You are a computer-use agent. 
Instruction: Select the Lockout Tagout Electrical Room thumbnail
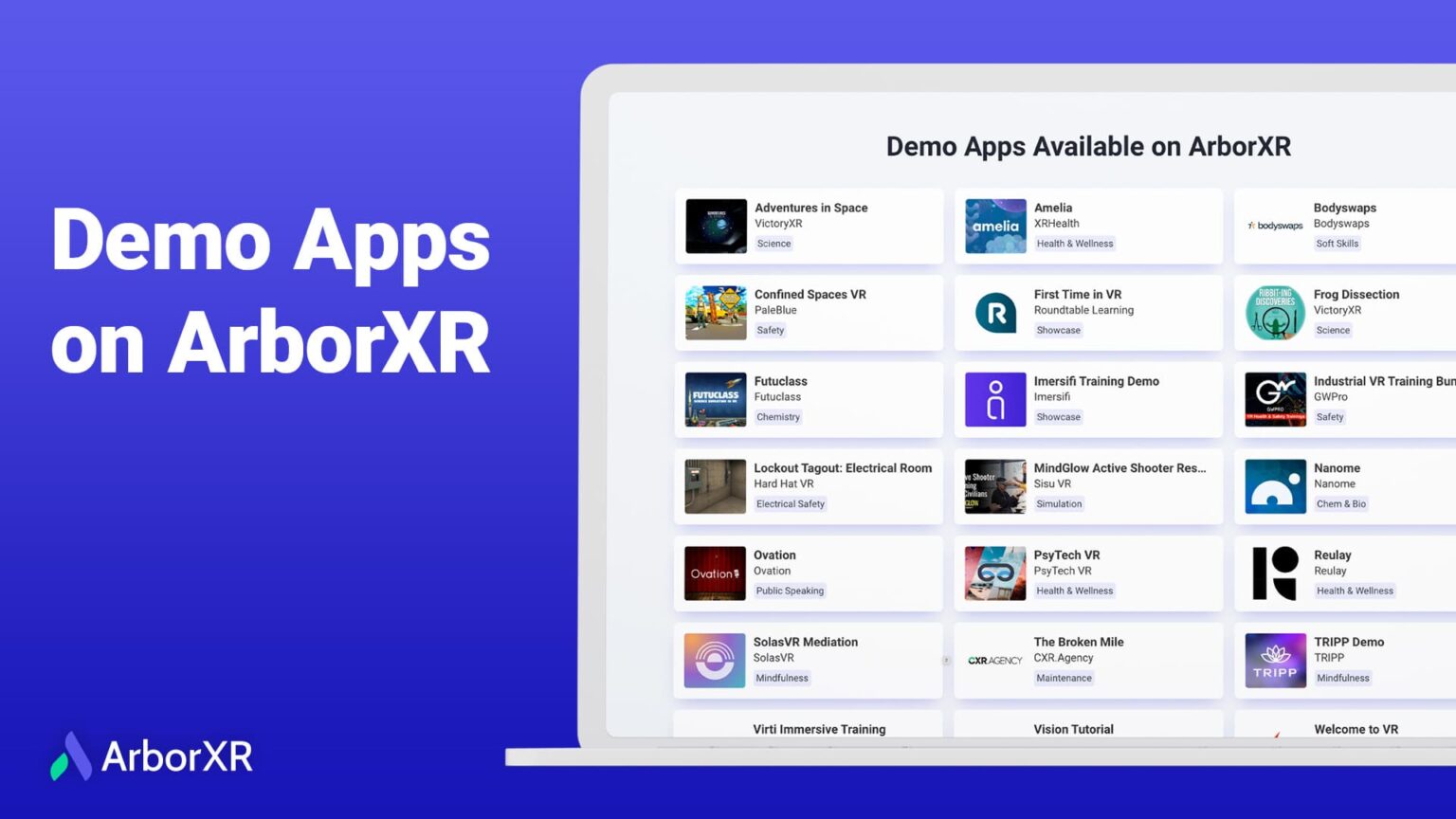pyautogui.click(x=715, y=486)
